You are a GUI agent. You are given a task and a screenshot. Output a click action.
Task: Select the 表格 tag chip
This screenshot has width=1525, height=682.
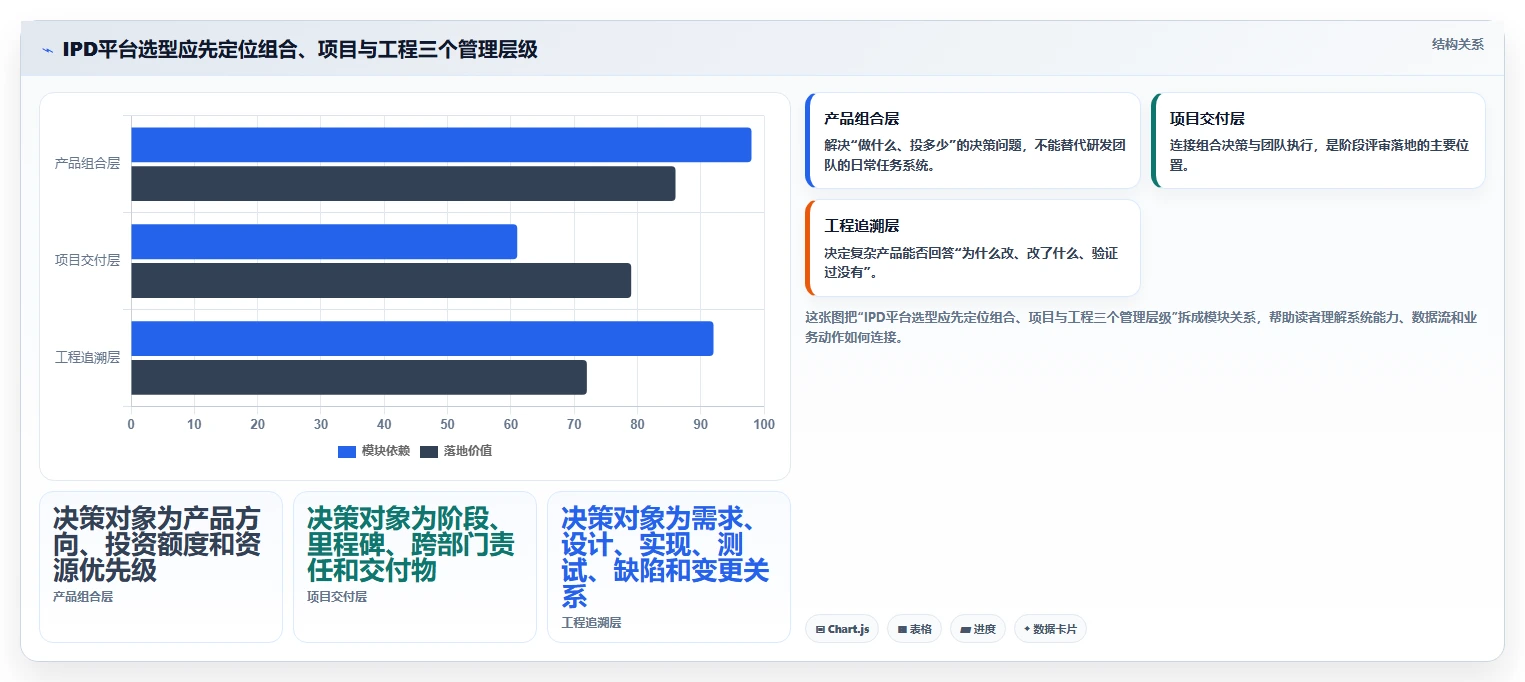click(x=914, y=629)
